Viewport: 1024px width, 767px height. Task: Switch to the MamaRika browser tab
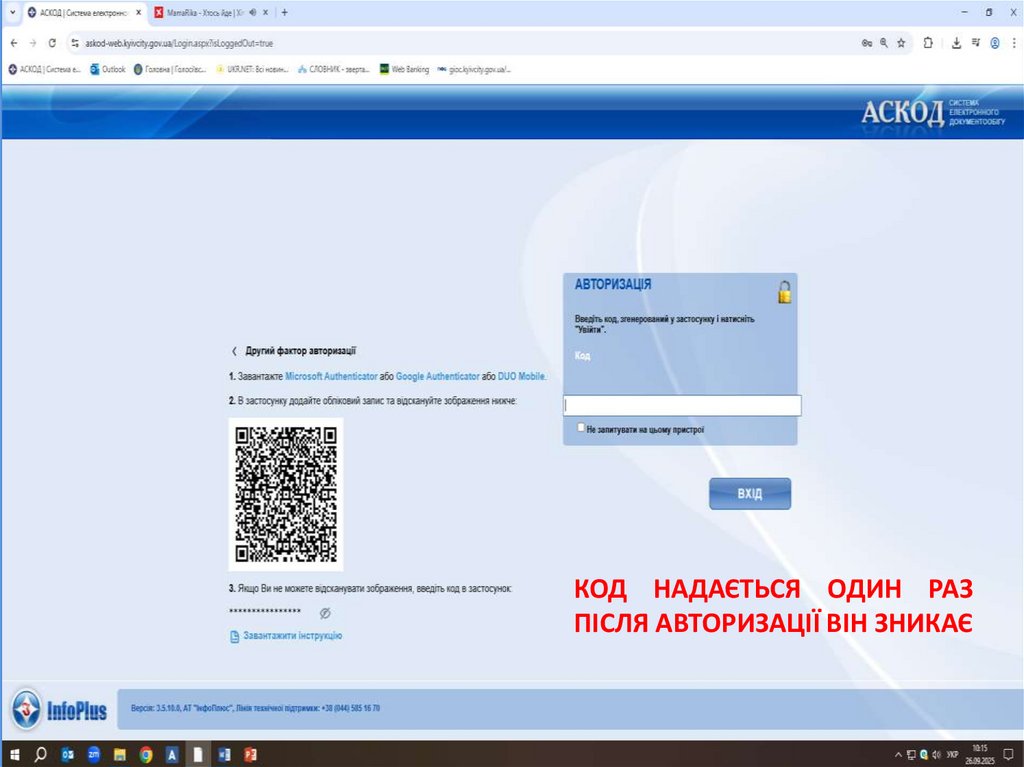point(205,12)
